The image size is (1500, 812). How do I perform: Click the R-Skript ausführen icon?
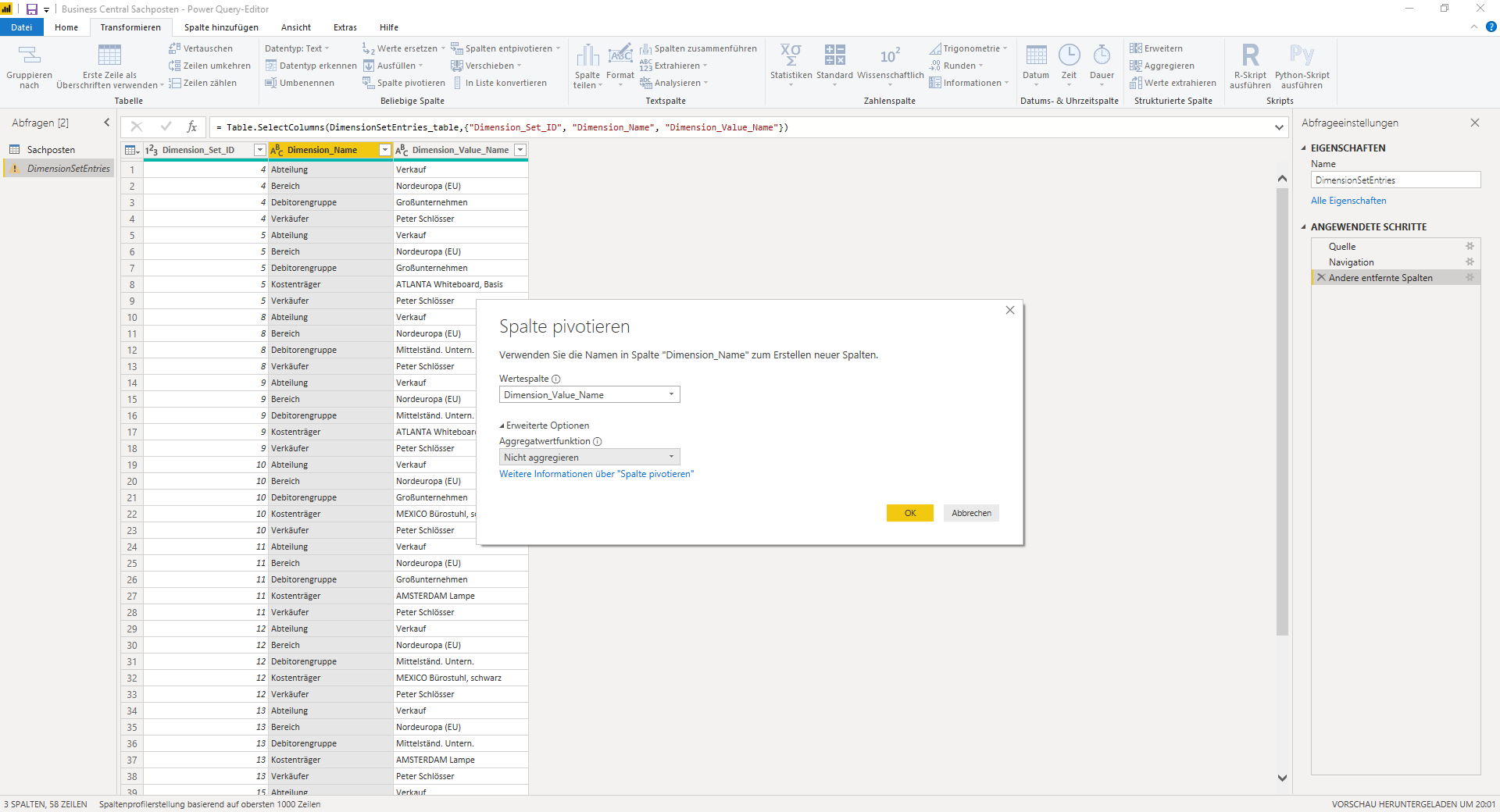[1250, 55]
